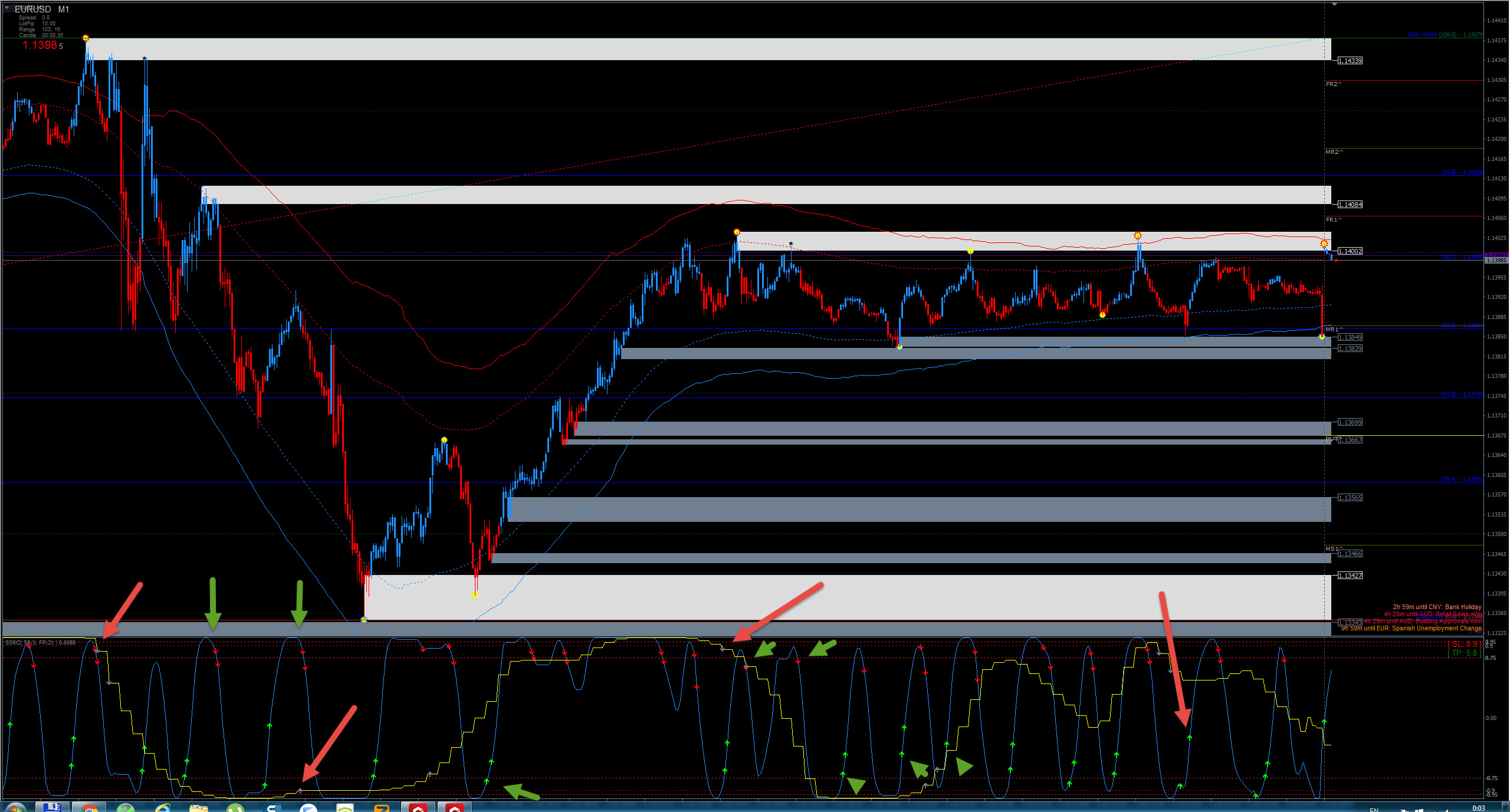Click the Show Desktop strip beside clock
Viewport: 1510px width, 812px height.
coord(1506,807)
